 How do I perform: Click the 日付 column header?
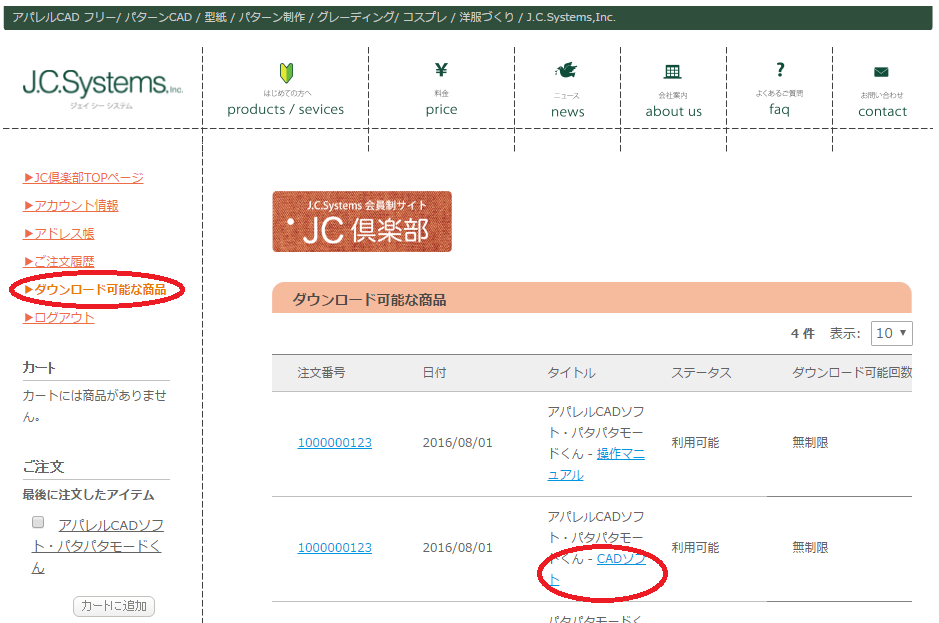tap(434, 373)
